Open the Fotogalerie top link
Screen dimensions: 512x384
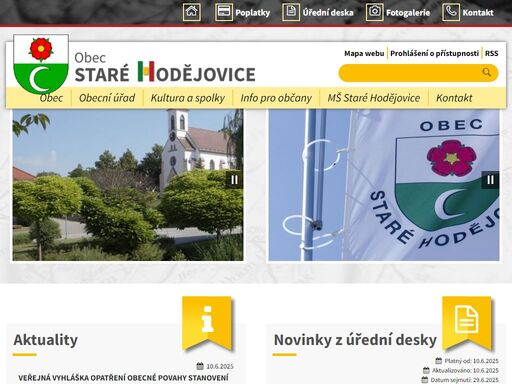point(408,13)
